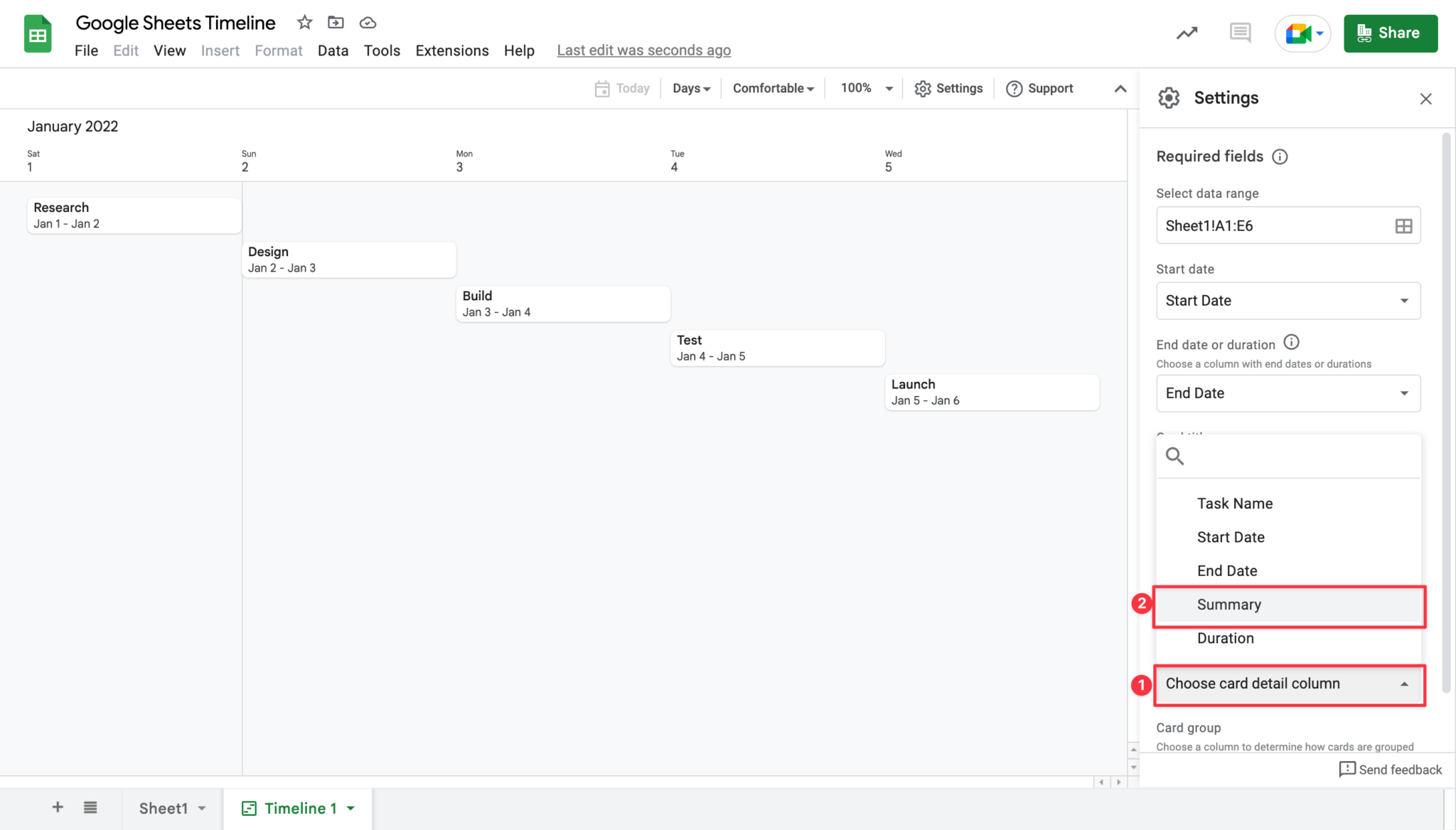The height and width of the screenshot is (830, 1456).
Task: Star the Google Sheets Timeline document
Action: click(304, 23)
